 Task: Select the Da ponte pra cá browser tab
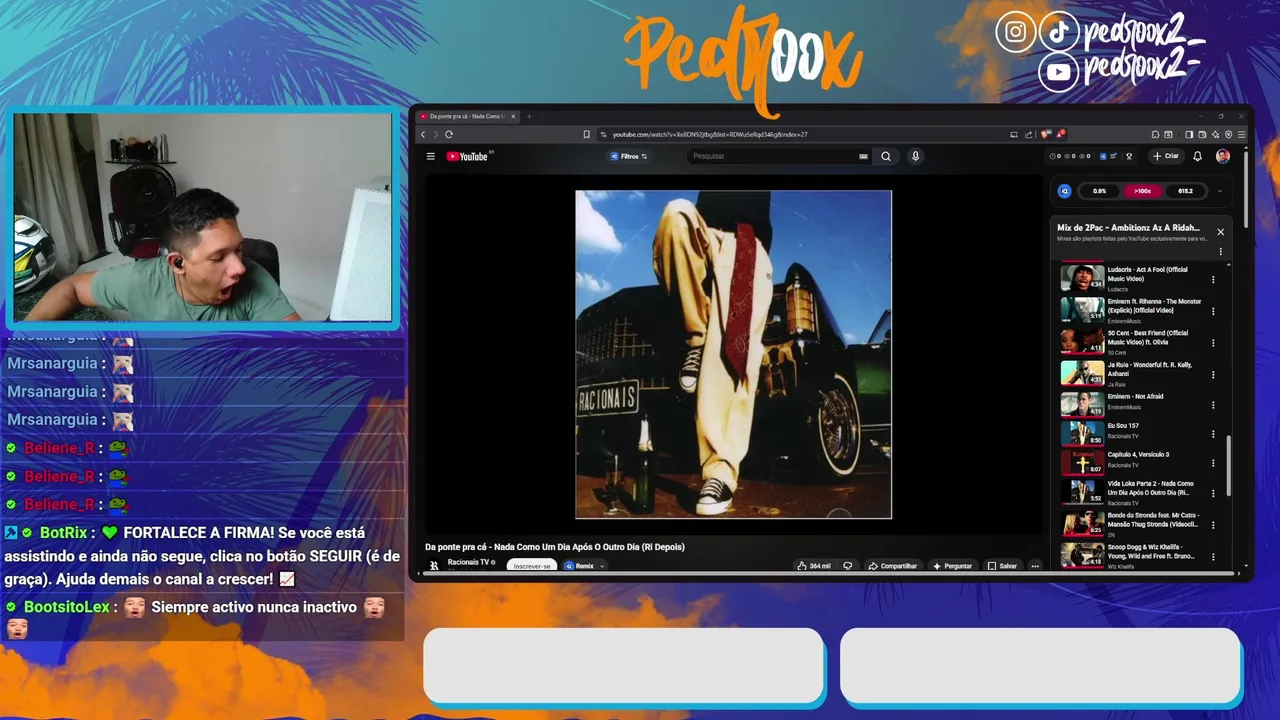[467, 116]
